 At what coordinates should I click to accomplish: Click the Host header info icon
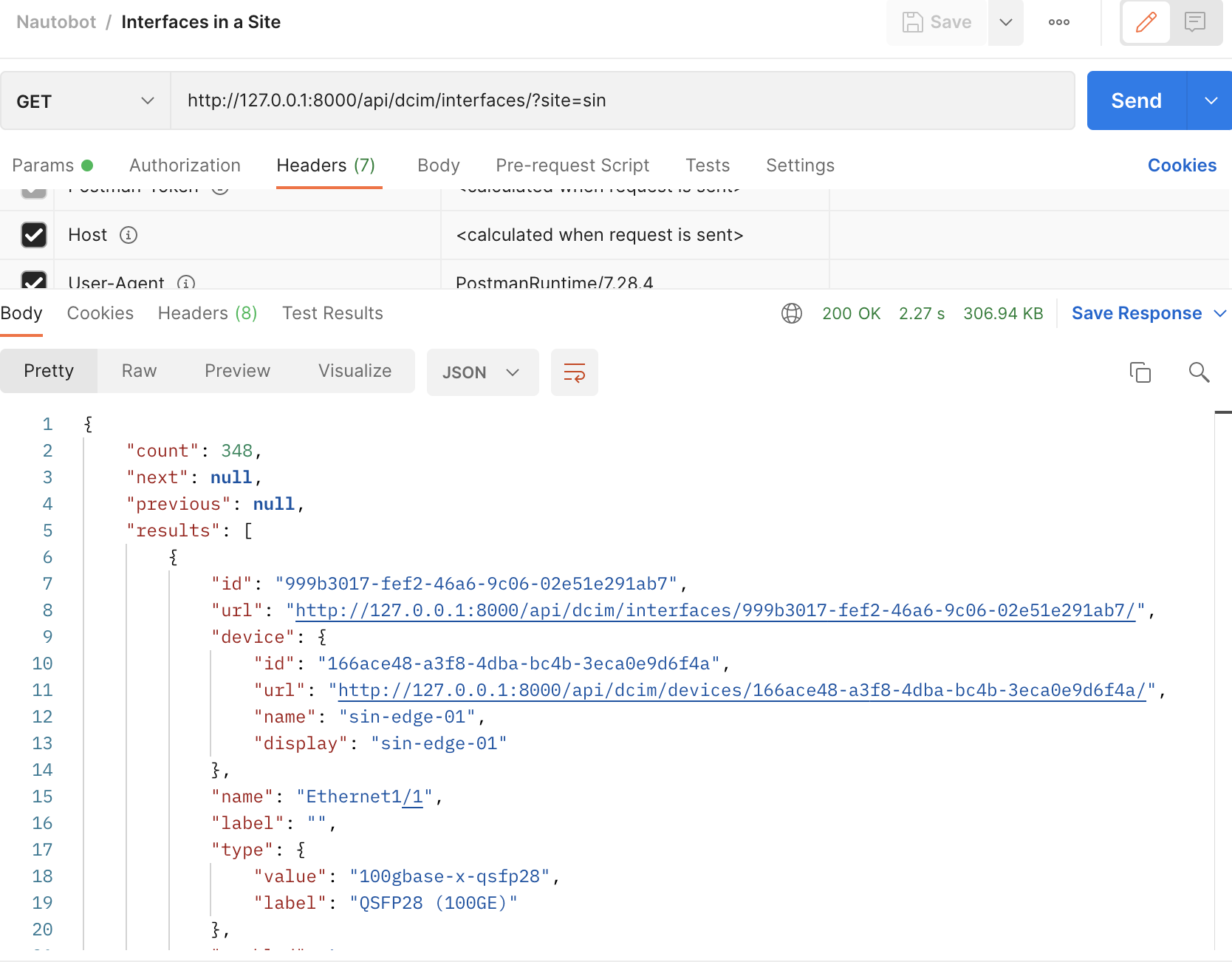pyautogui.click(x=129, y=235)
